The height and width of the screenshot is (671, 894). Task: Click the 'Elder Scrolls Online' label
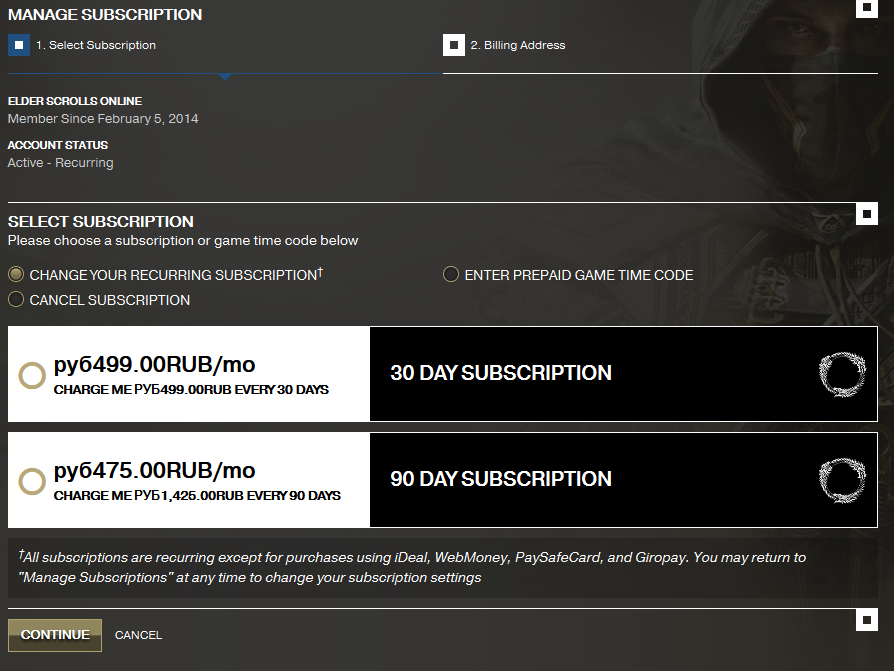coord(75,101)
